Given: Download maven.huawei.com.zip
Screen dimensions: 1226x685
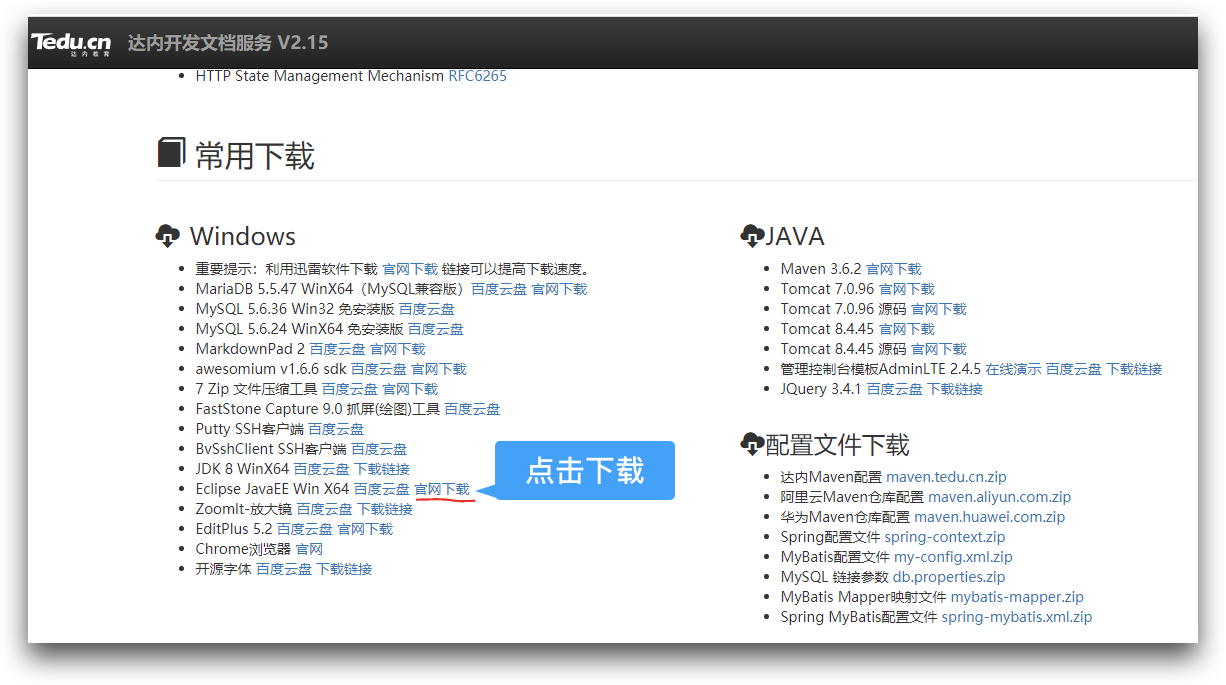Looking at the screenshot, I should click(990, 517).
